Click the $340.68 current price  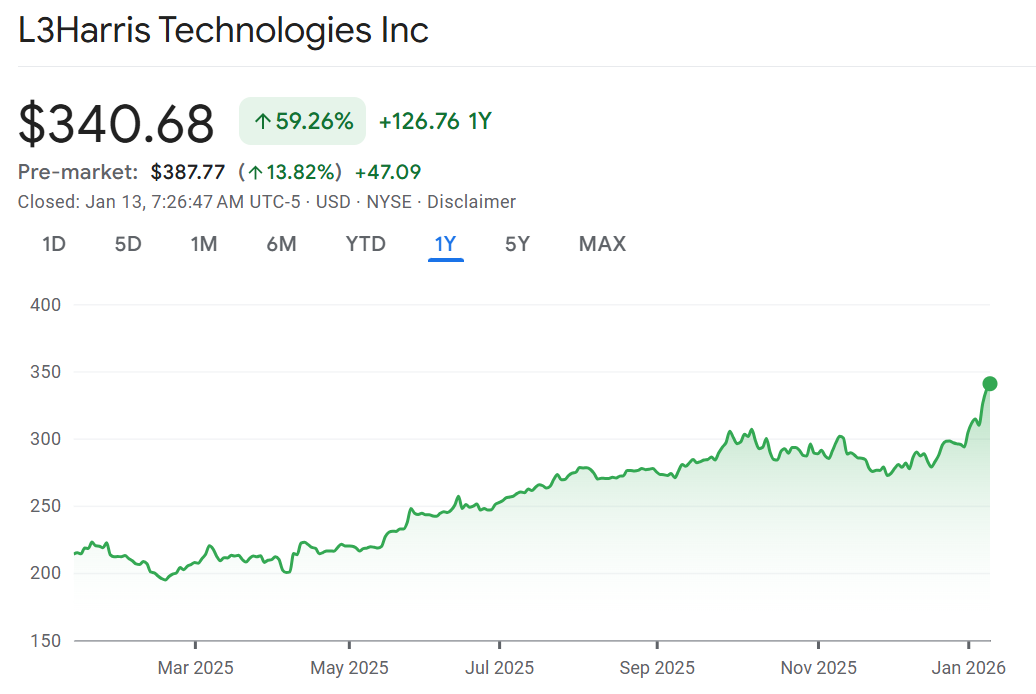tap(116, 124)
